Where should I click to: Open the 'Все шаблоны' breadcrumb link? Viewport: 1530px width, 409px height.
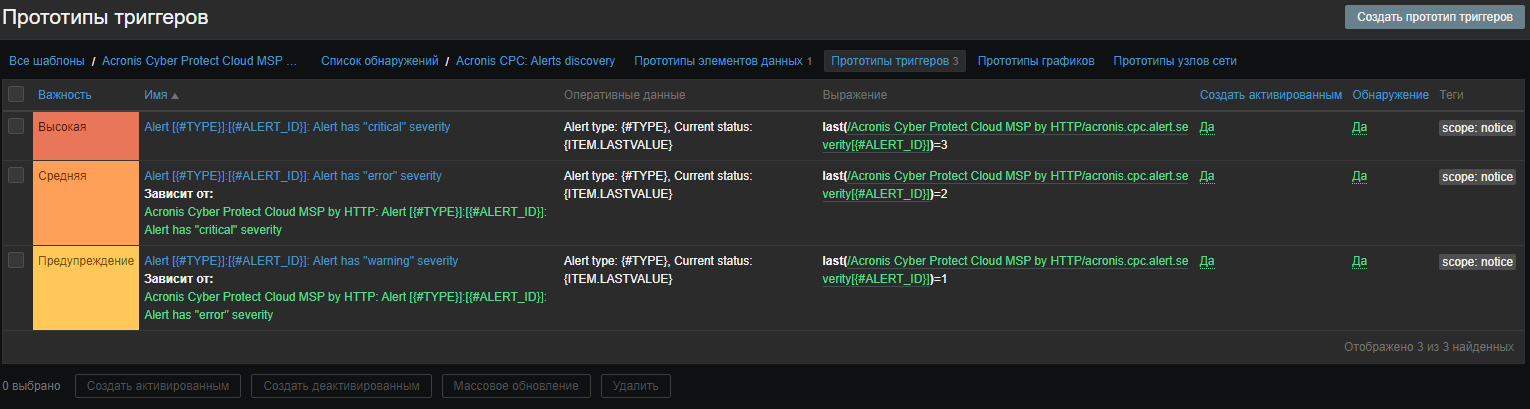tap(47, 61)
